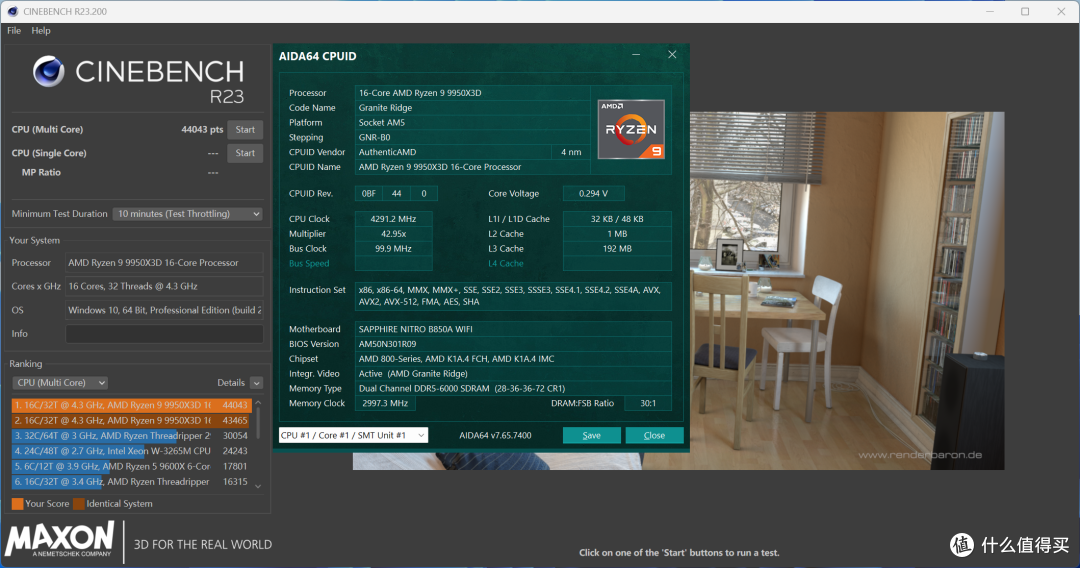The image size is (1080, 568).
Task: Click Close button in AIDA64 CPUID
Action: click(x=654, y=435)
